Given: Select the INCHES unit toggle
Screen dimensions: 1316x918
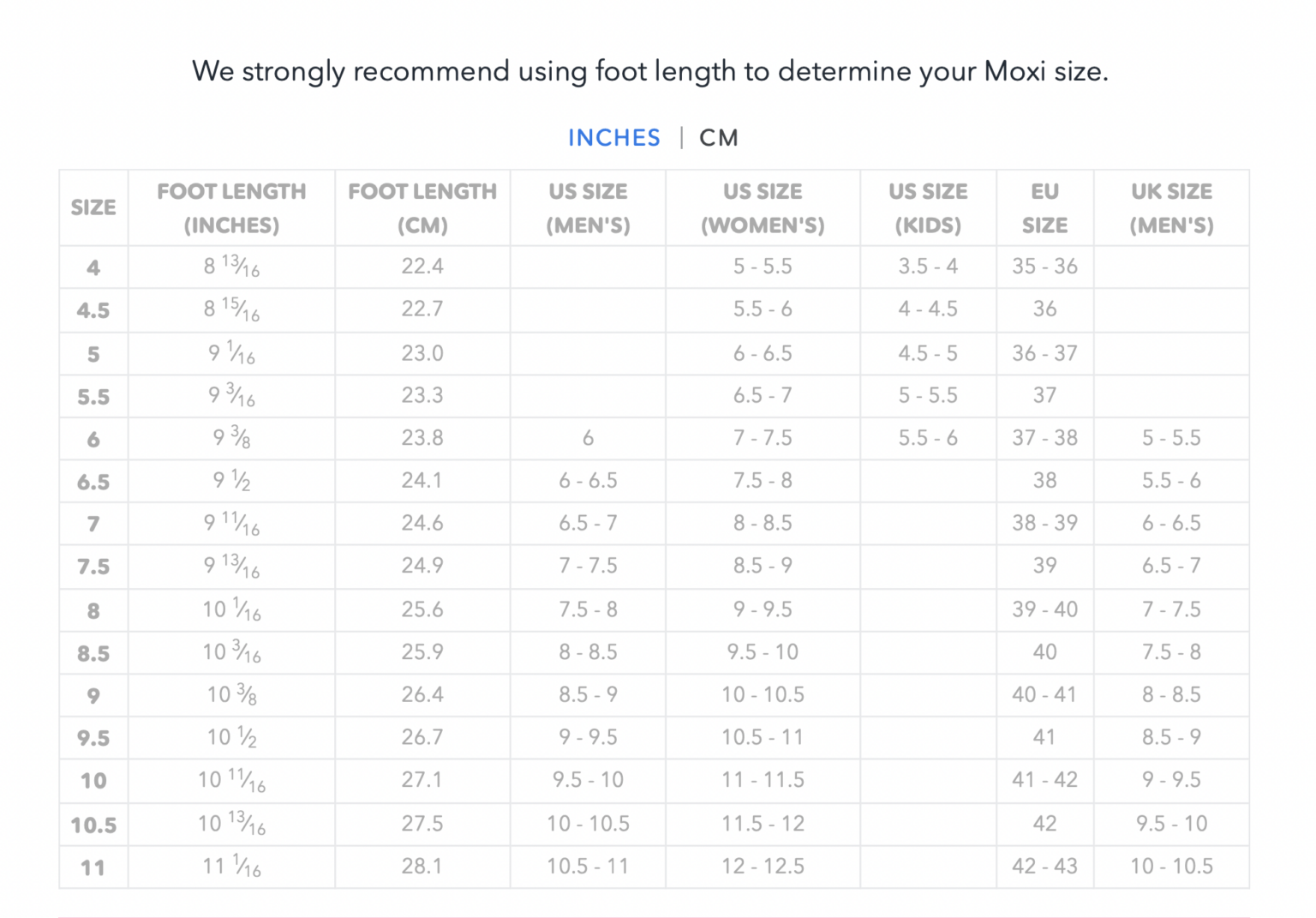Looking at the screenshot, I should click(x=614, y=138).
